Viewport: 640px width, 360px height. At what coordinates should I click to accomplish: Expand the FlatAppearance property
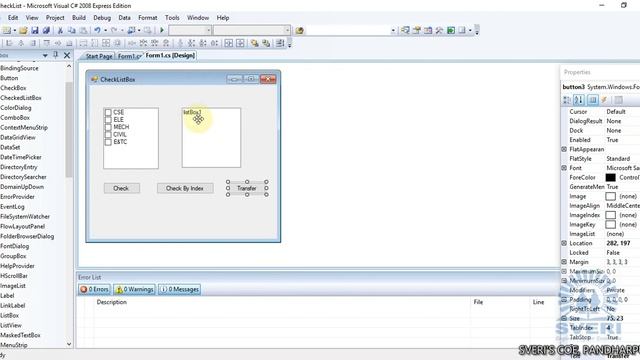click(564, 149)
